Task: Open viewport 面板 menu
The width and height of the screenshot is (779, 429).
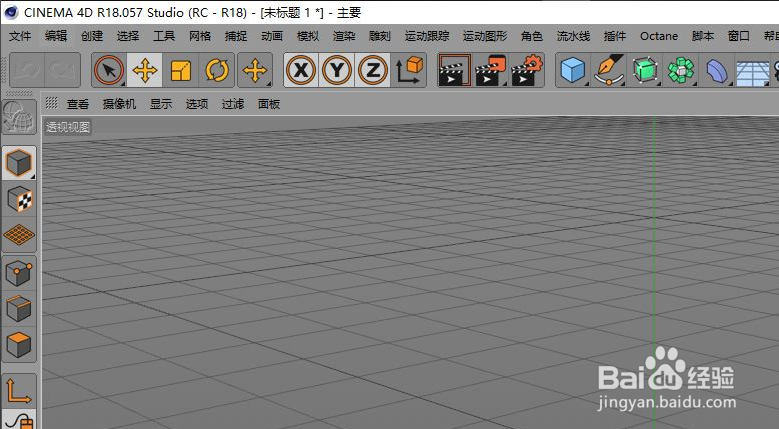Action: coord(269,104)
